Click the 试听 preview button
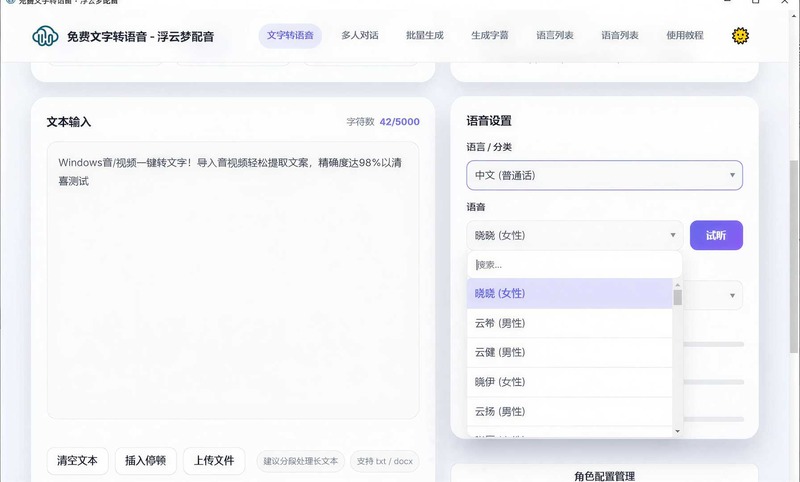This screenshot has width=800, height=482. [716, 235]
